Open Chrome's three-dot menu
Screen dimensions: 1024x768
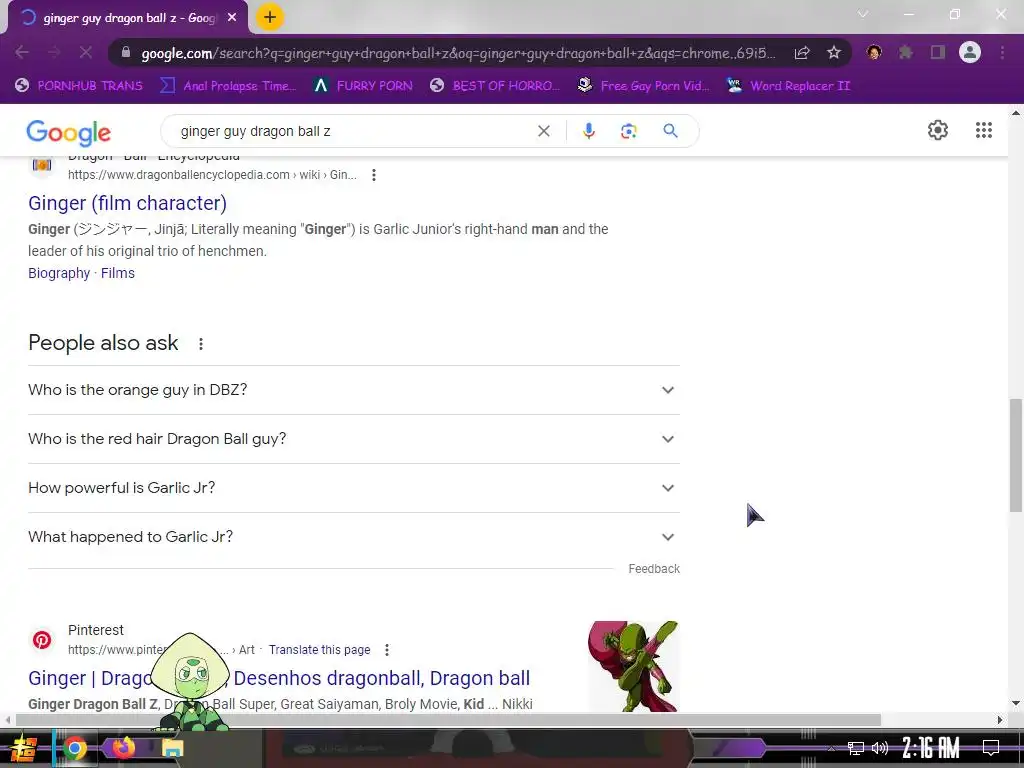pos(1002,52)
